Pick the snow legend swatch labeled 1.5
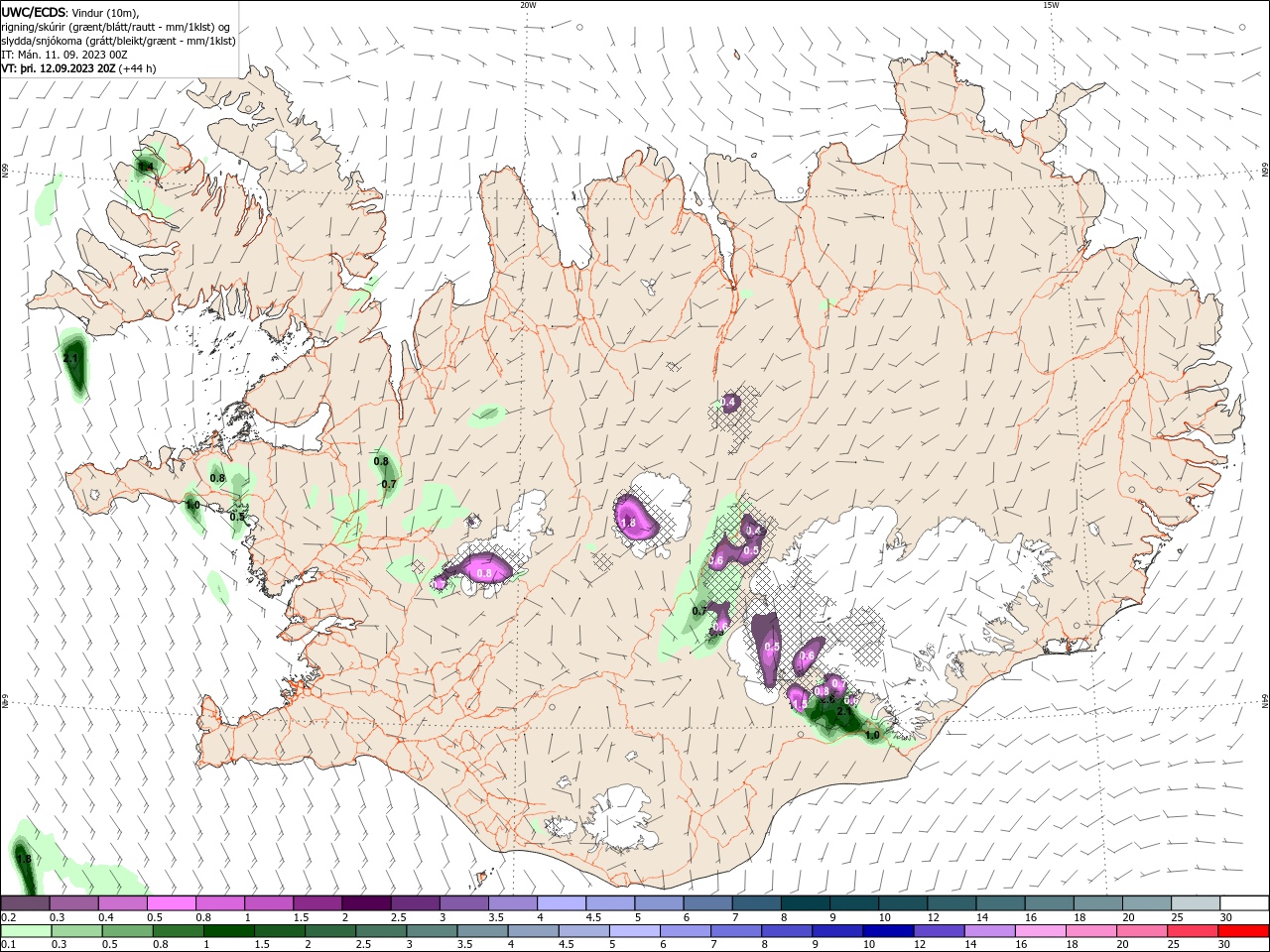Viewport: 1270px width, 952px height. tap(317, 902)
